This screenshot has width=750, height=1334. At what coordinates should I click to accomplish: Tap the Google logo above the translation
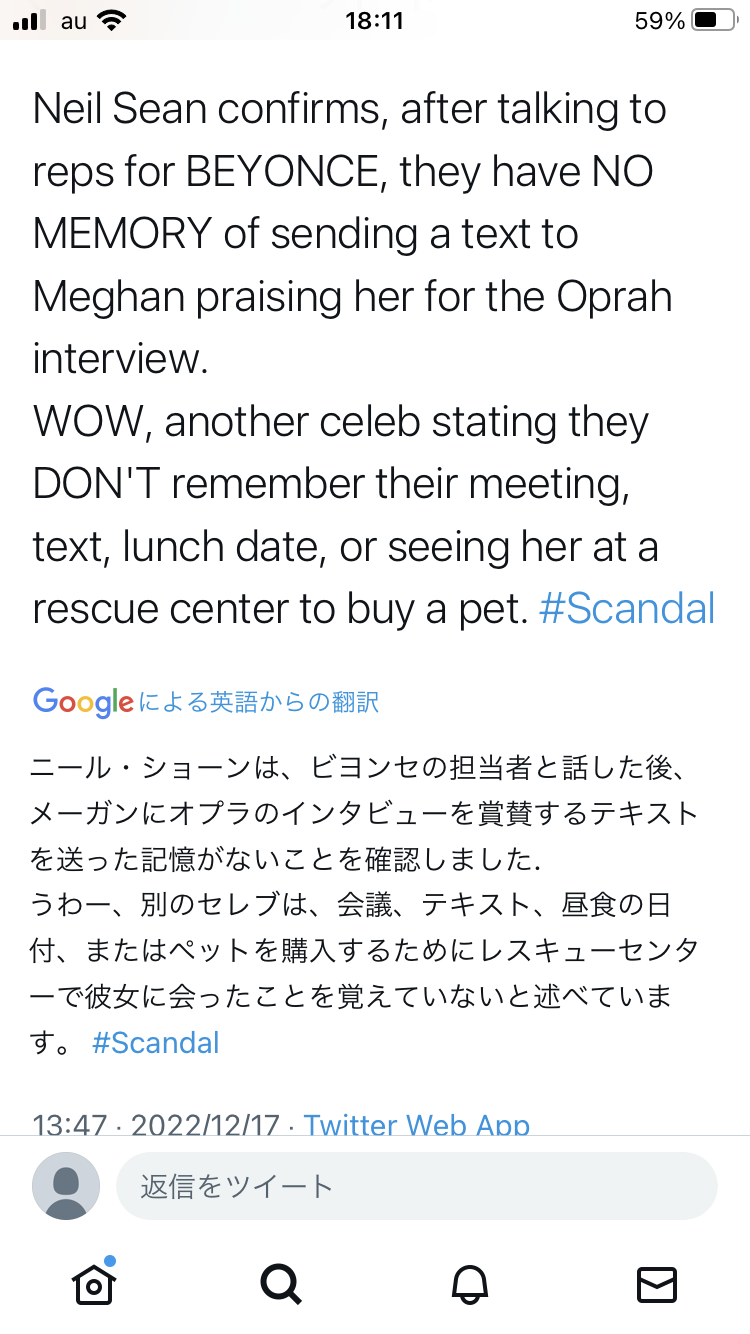click(x=80, y=701)
